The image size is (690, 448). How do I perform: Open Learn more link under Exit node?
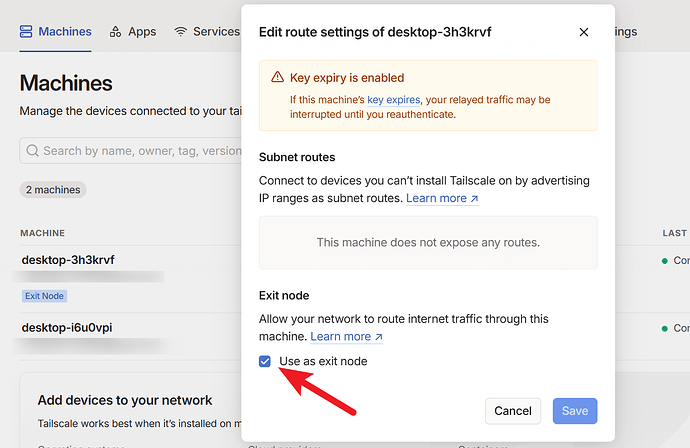point(346,337)
